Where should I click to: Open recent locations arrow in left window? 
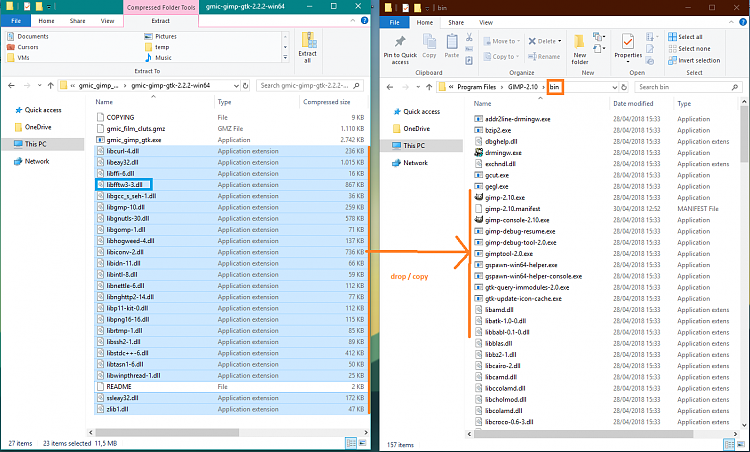[40, 86]
